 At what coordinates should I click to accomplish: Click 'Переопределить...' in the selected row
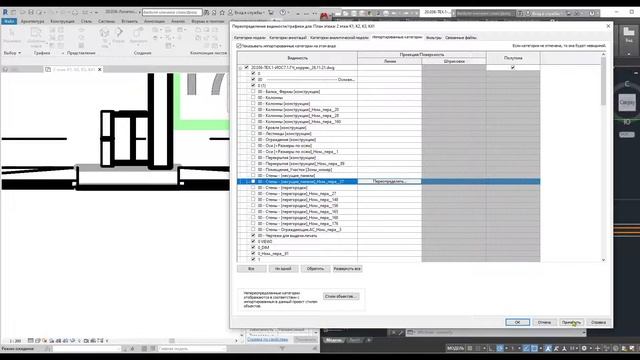tap(389, 181)
